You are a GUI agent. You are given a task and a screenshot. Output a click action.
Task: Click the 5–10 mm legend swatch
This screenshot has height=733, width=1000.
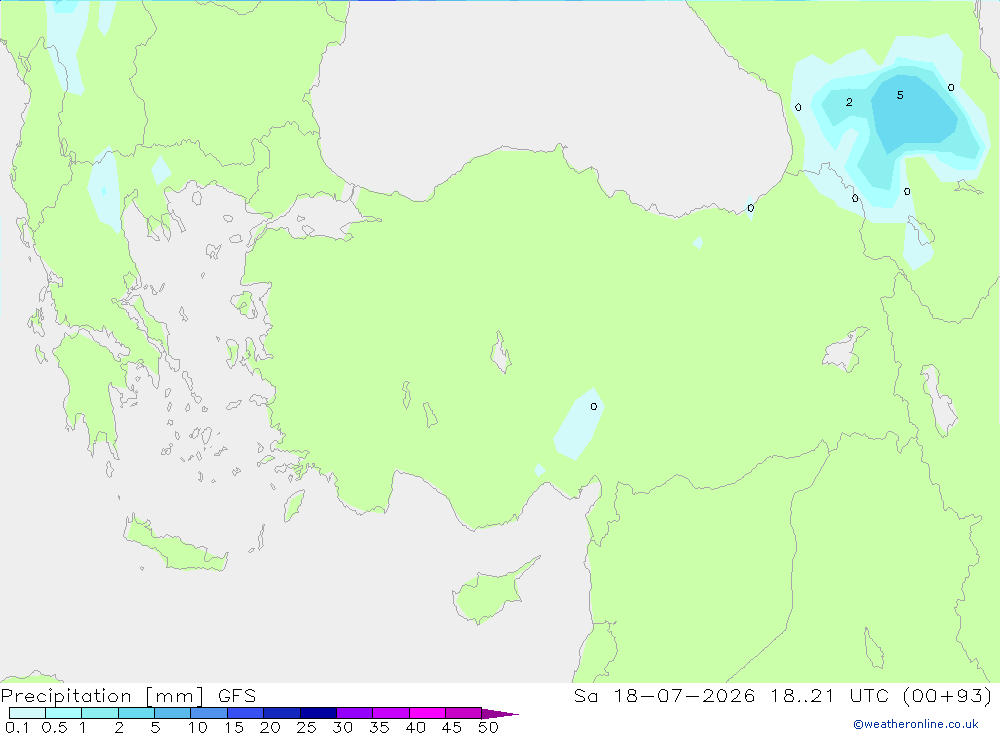pyautogui.click(x=172, y=713)
